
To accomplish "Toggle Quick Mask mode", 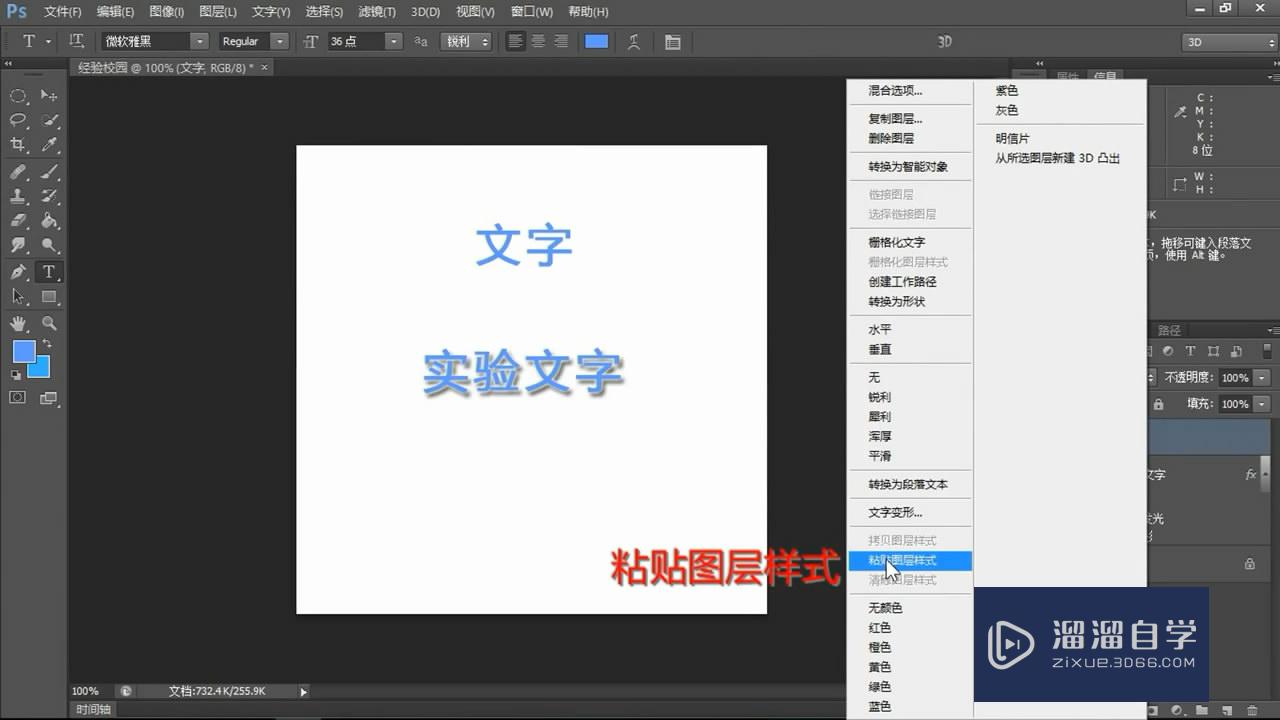I will (x=18, y=398).
